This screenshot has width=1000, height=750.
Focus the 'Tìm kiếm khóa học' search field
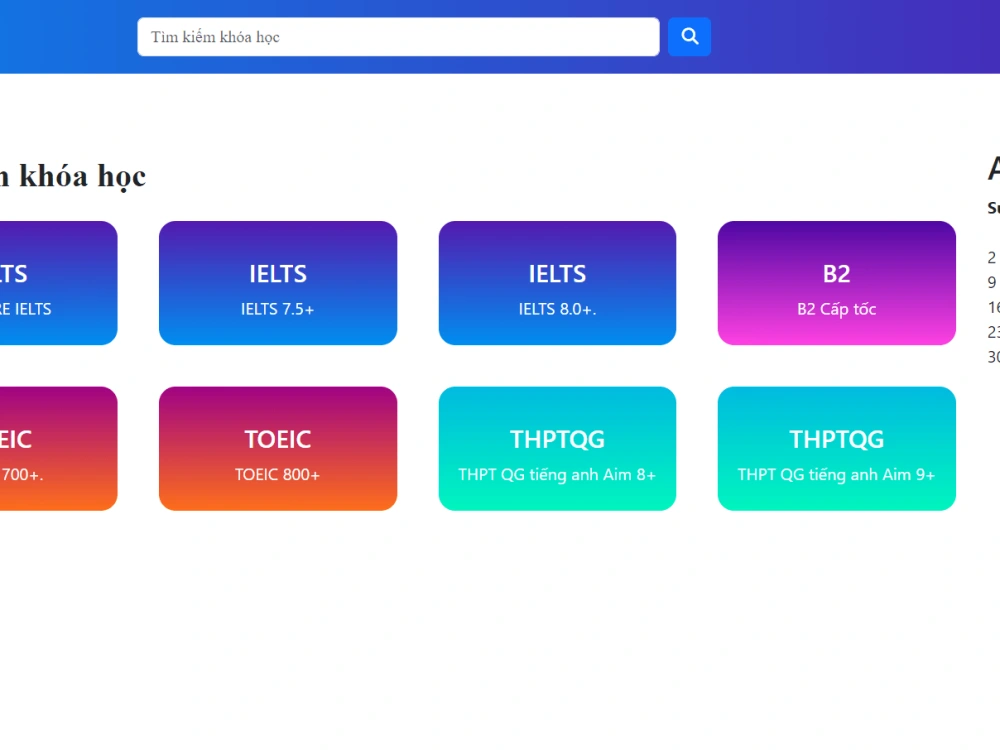[x=398, y=36]
